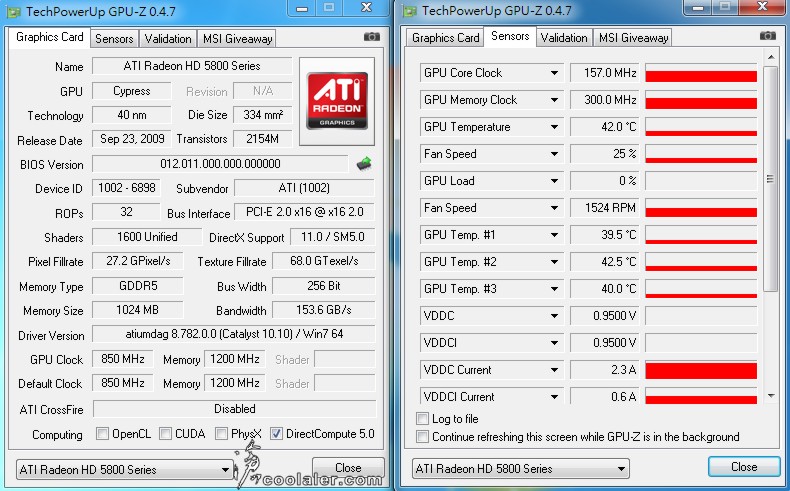Click the GPU Clock 850 MHz field
Viewport: 790px width, 491px height.
122,359
